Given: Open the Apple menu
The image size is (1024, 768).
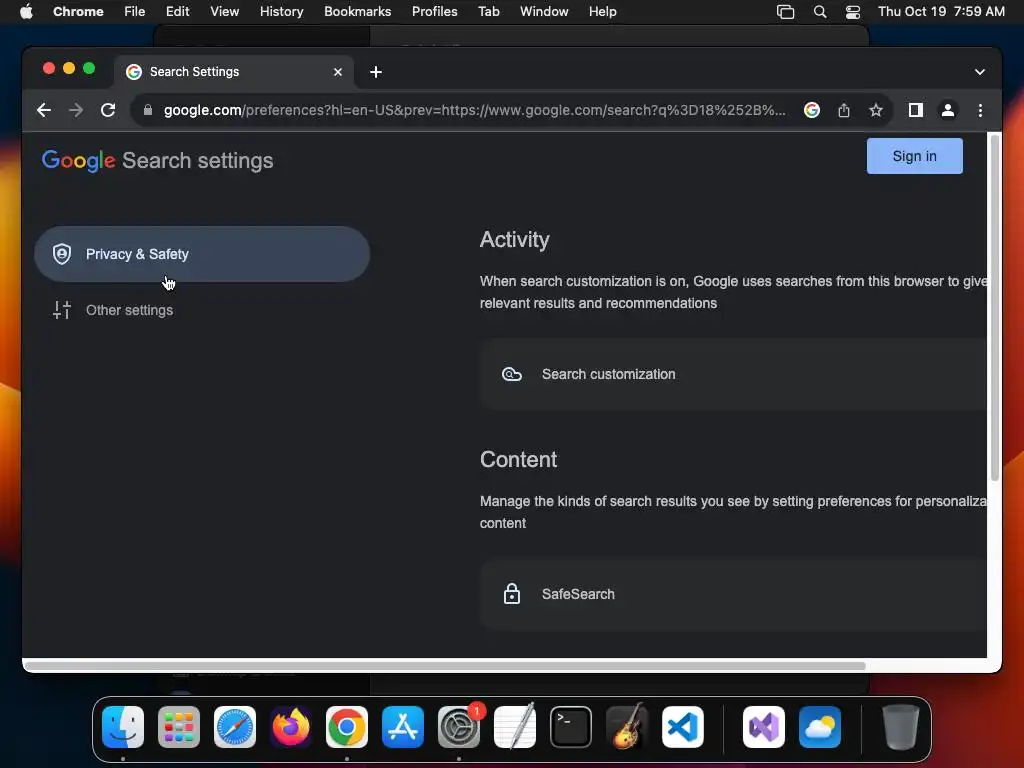Looking at the screenshot, I should pyautogui.click(x=26, y=12).
